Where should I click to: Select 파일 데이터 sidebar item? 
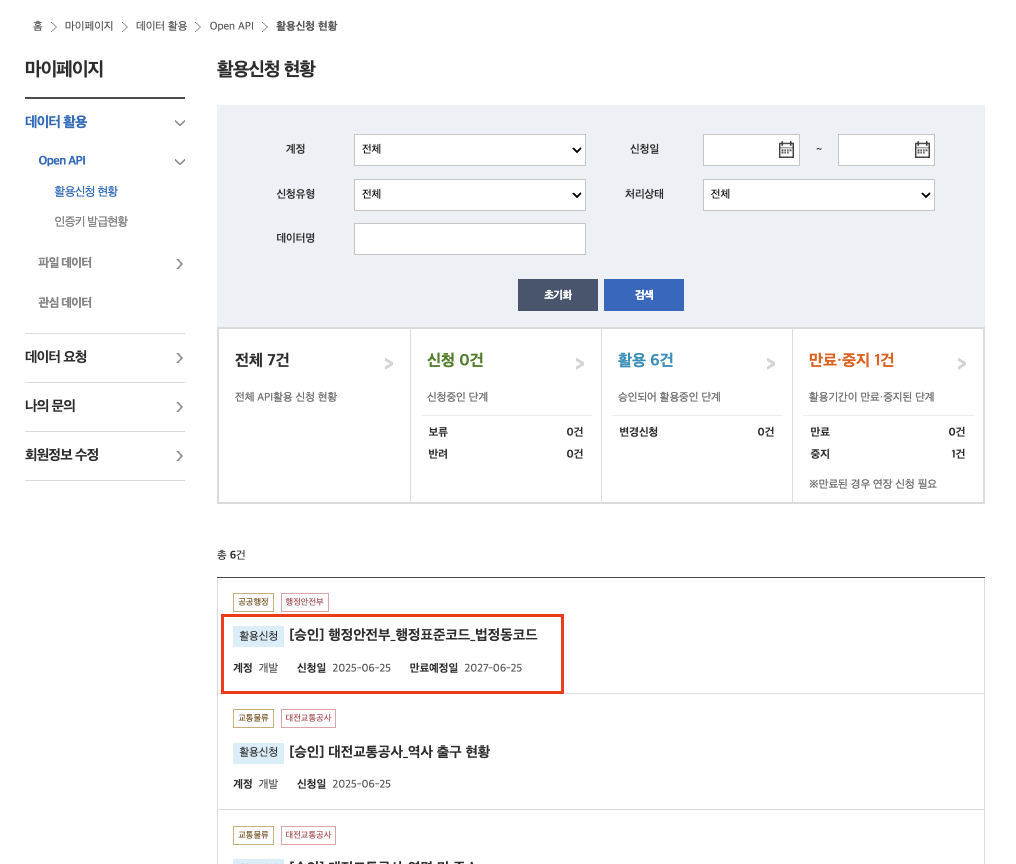[65, 263]
